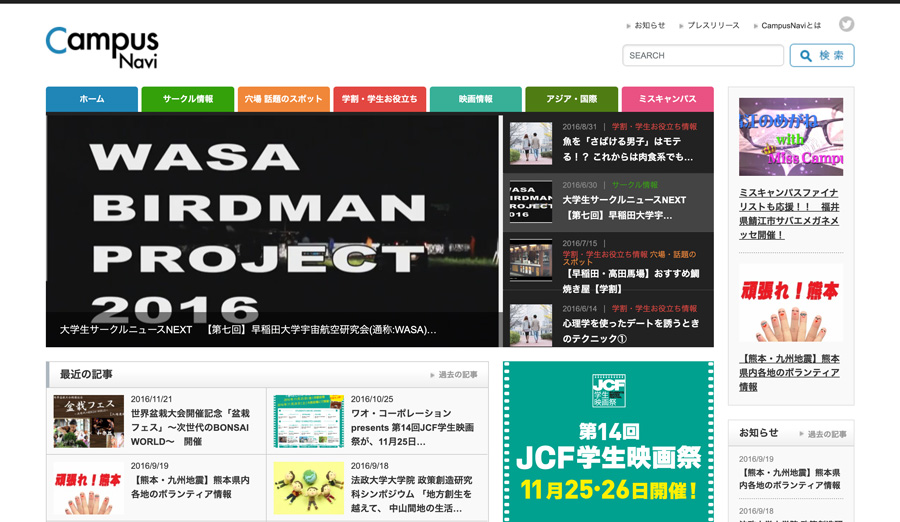Select the ミスキャンパス tab
Image resolution: width=900 pixels, height=522 pixels.
667,99
